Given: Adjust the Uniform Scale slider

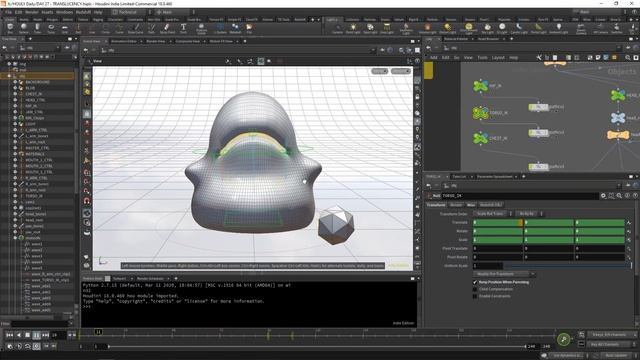Looking at the screenshot, I should (567, 266).
